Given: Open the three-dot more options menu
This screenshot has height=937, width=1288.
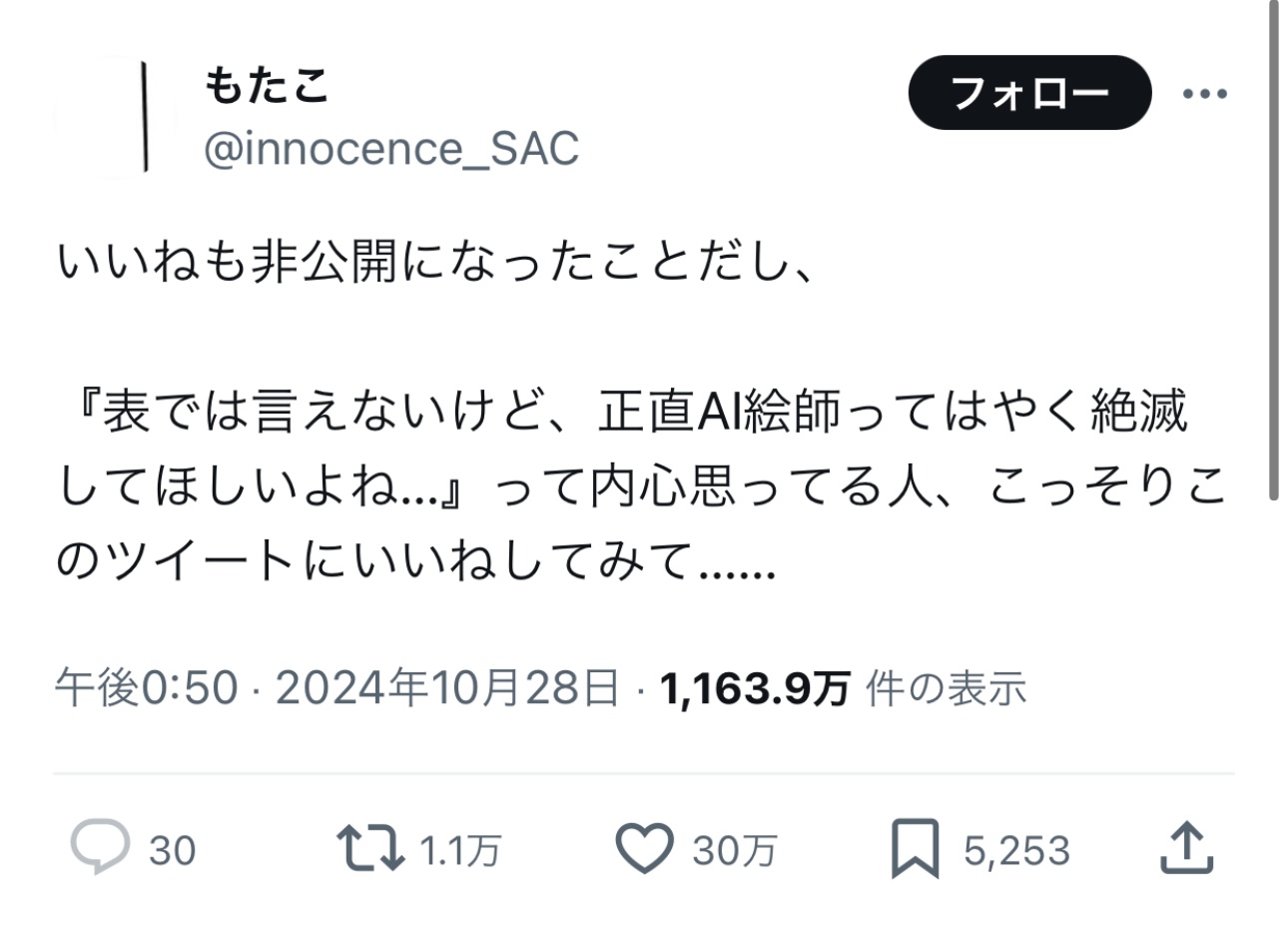Looking at the screenshot, I should coord(1204,94).
